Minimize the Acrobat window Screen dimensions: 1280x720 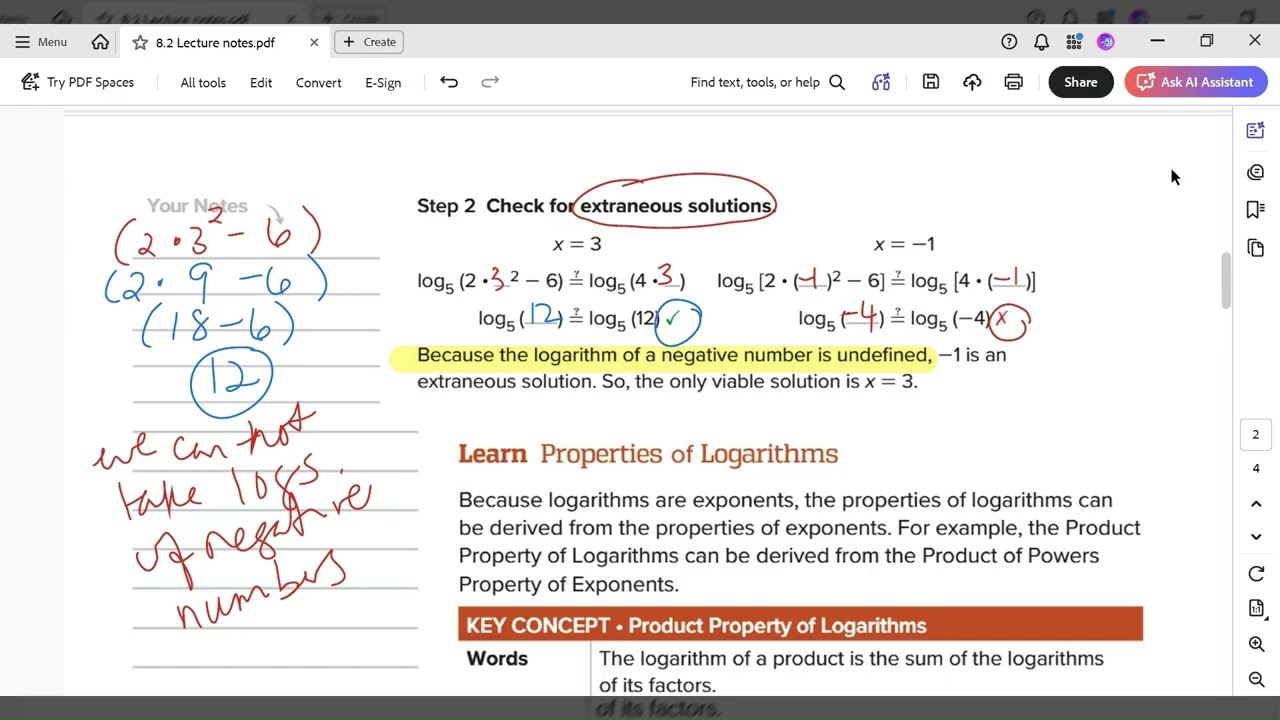pyautogui.click(x=1158, y=41)
